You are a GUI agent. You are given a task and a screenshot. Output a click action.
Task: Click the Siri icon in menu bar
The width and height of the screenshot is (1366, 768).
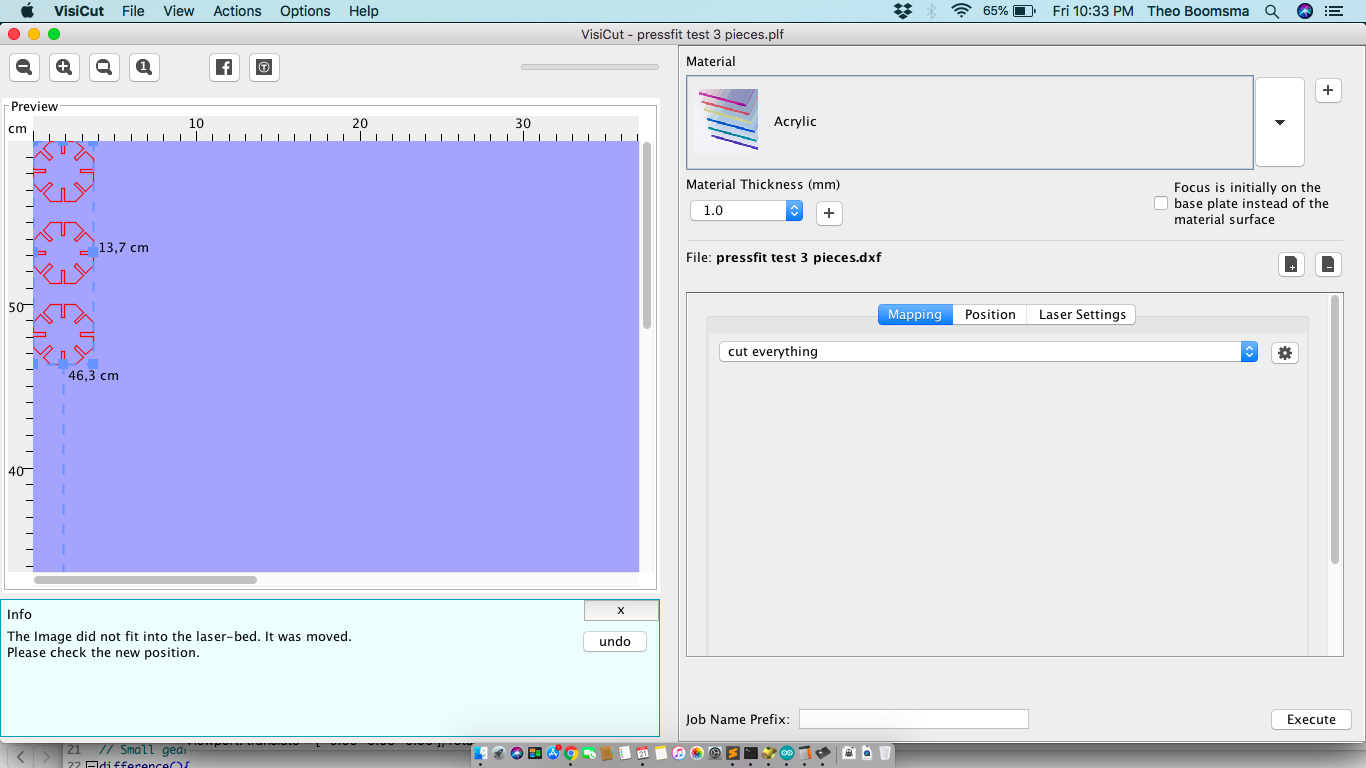click(1304, 11)
